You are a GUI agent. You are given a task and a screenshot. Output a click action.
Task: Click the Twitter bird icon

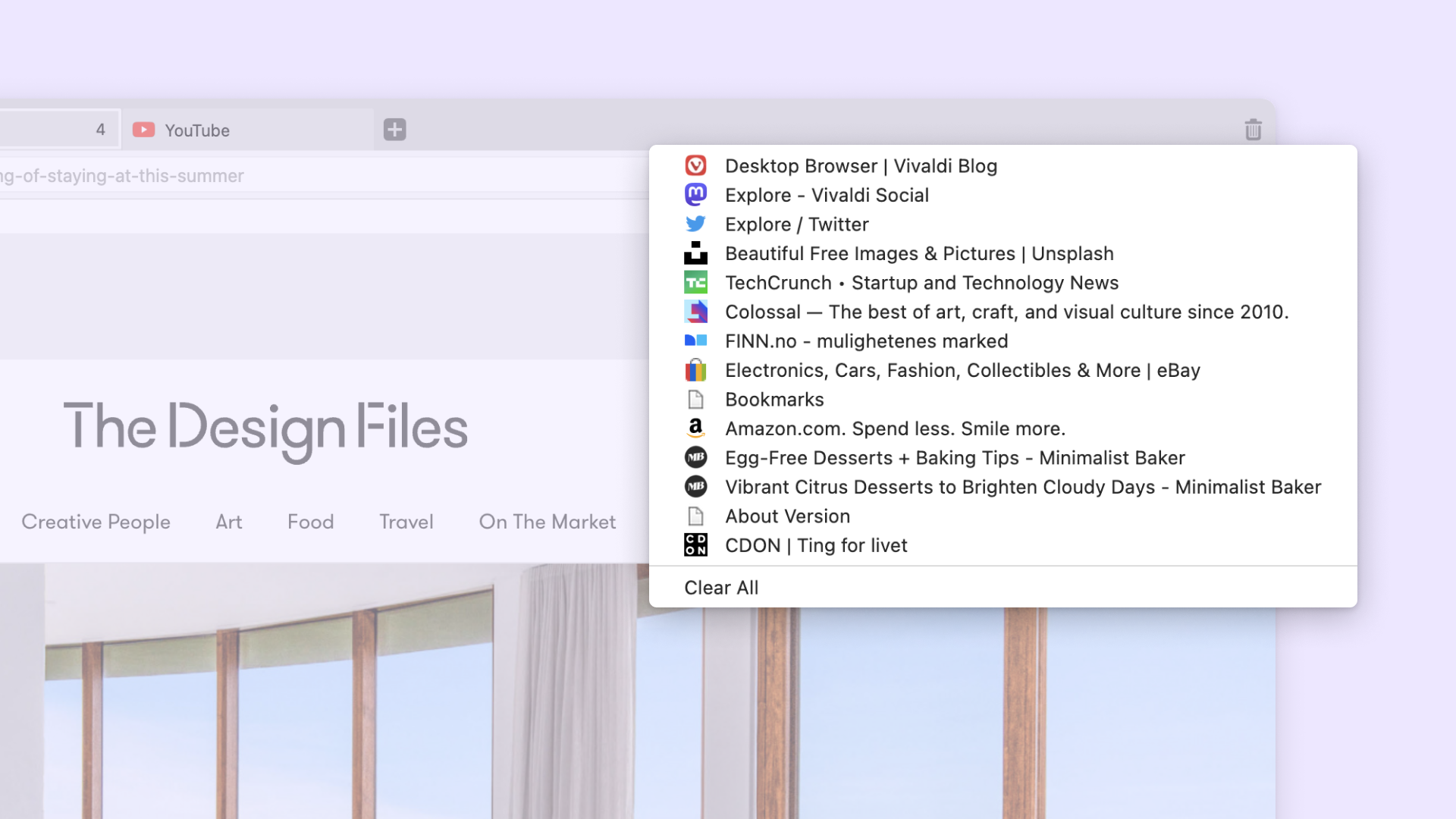point(695,224)
